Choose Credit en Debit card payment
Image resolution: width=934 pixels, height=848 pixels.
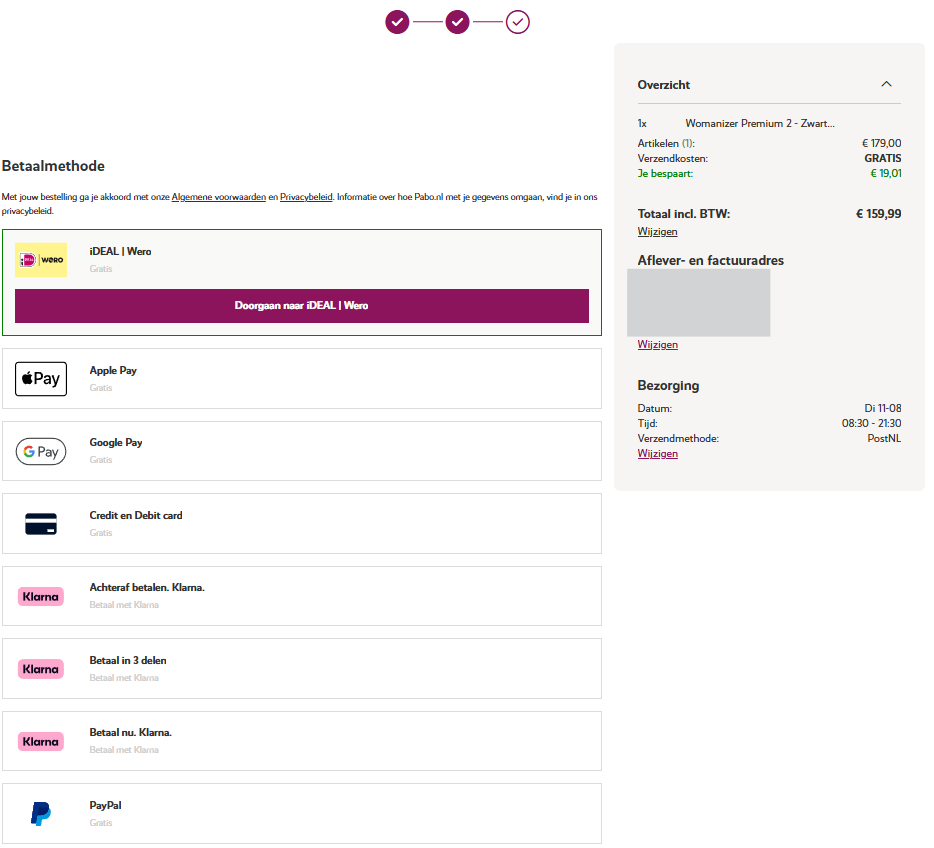(x=302, y=524)
